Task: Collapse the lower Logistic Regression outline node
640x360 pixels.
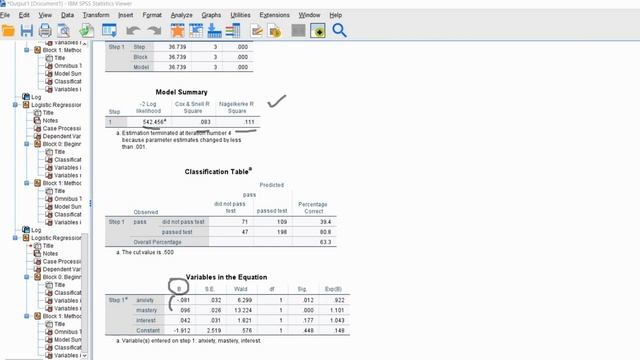Action: click(15, 238)
